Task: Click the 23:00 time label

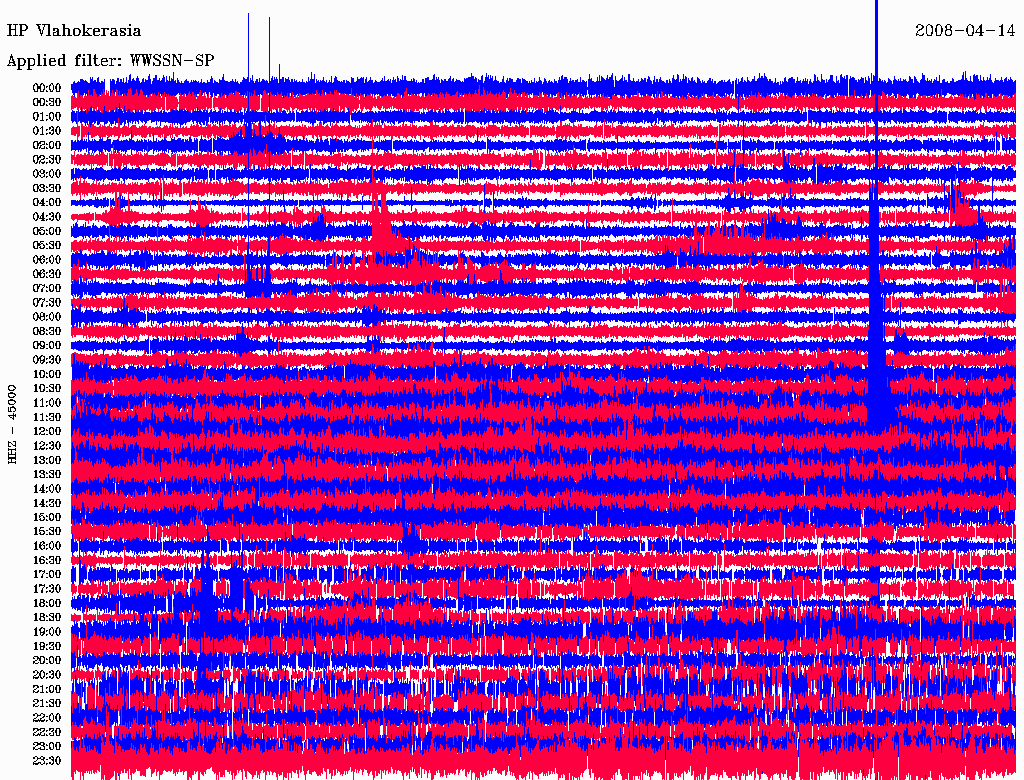Action: [47, 747]
